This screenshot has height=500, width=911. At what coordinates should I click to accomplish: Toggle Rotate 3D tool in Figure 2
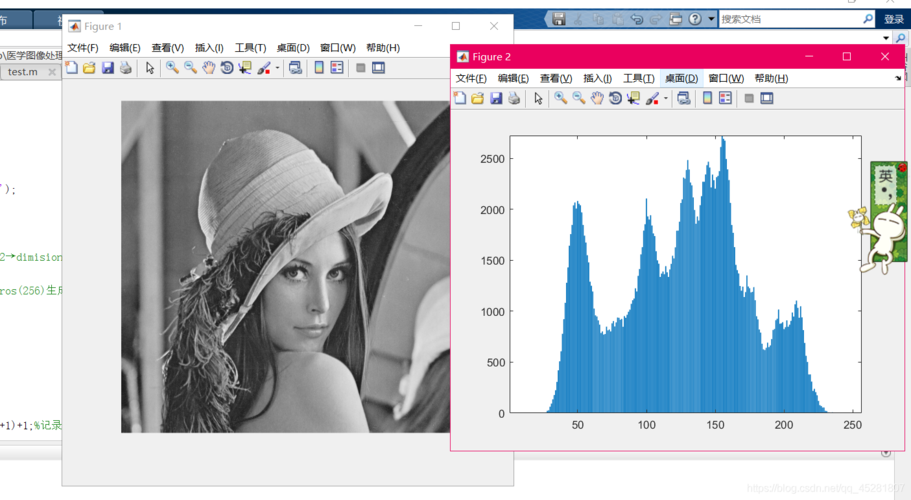[x=615, y=98]
